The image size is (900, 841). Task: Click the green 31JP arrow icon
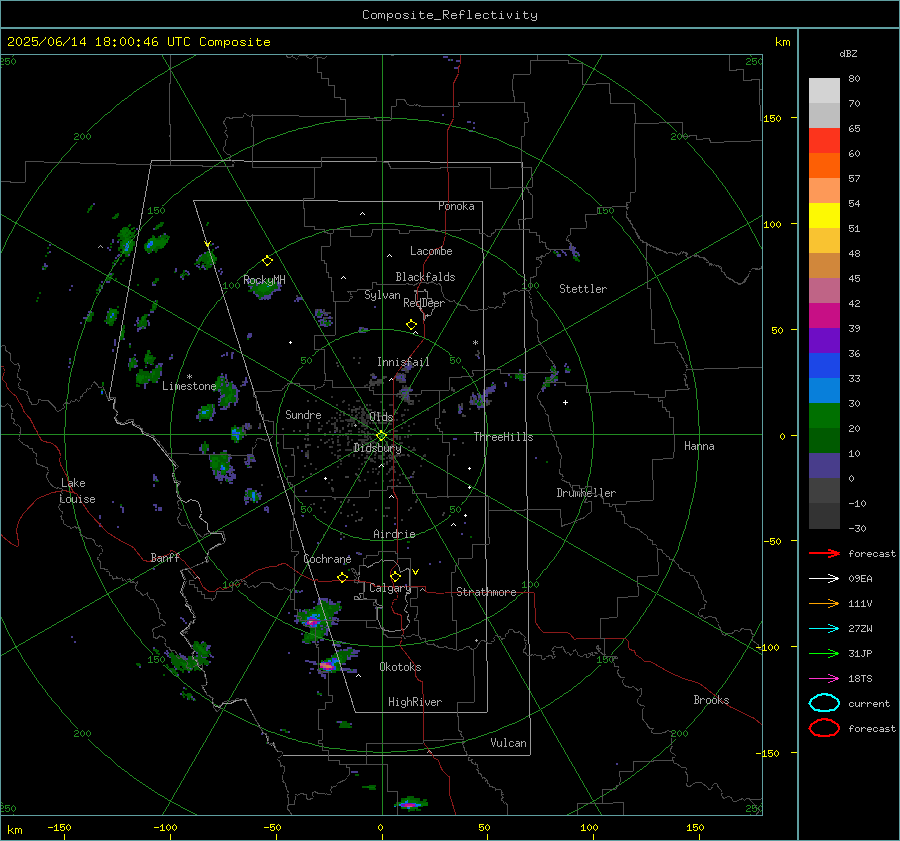point(824,653)
